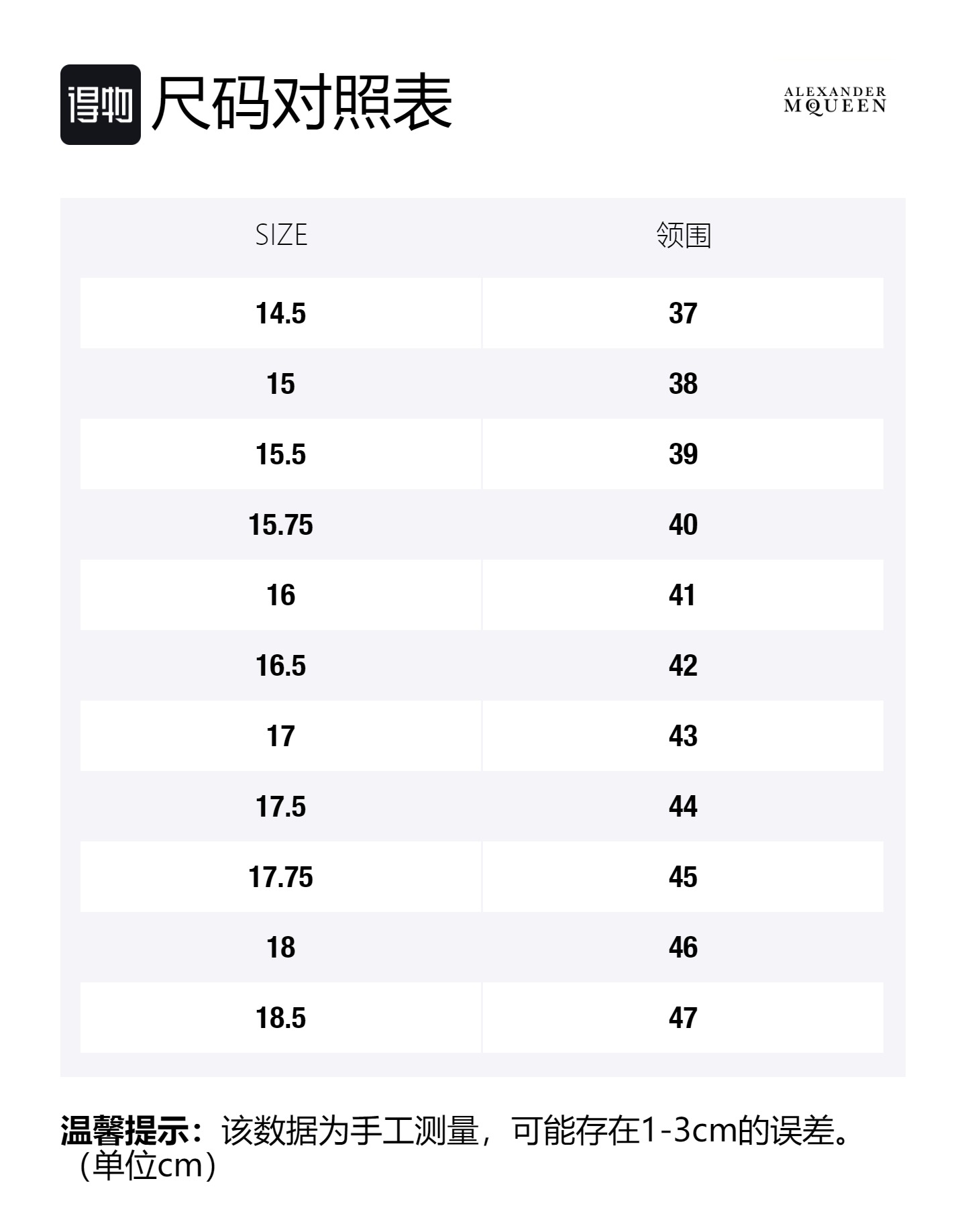Select the size 18.5 cell
This screenshot has width=966, height=1232.
(281, 1018)
